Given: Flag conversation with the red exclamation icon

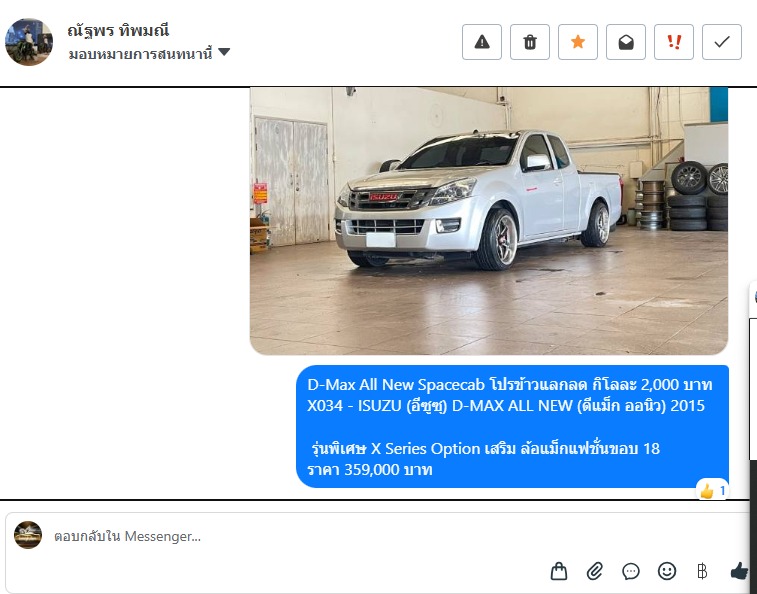Looking at the screenshot, I should point(673,42).
